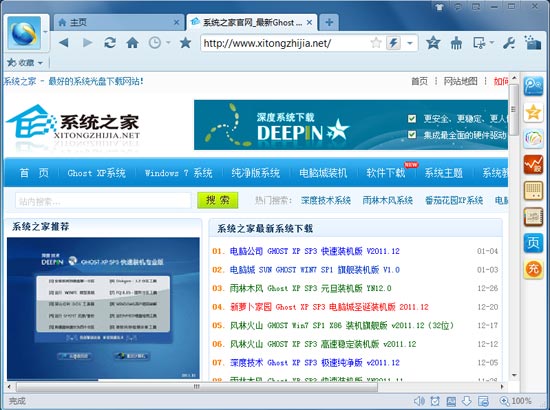550x410 pixels.
Task: Open the notebook sidebar icon
Action: pos(533,216)
